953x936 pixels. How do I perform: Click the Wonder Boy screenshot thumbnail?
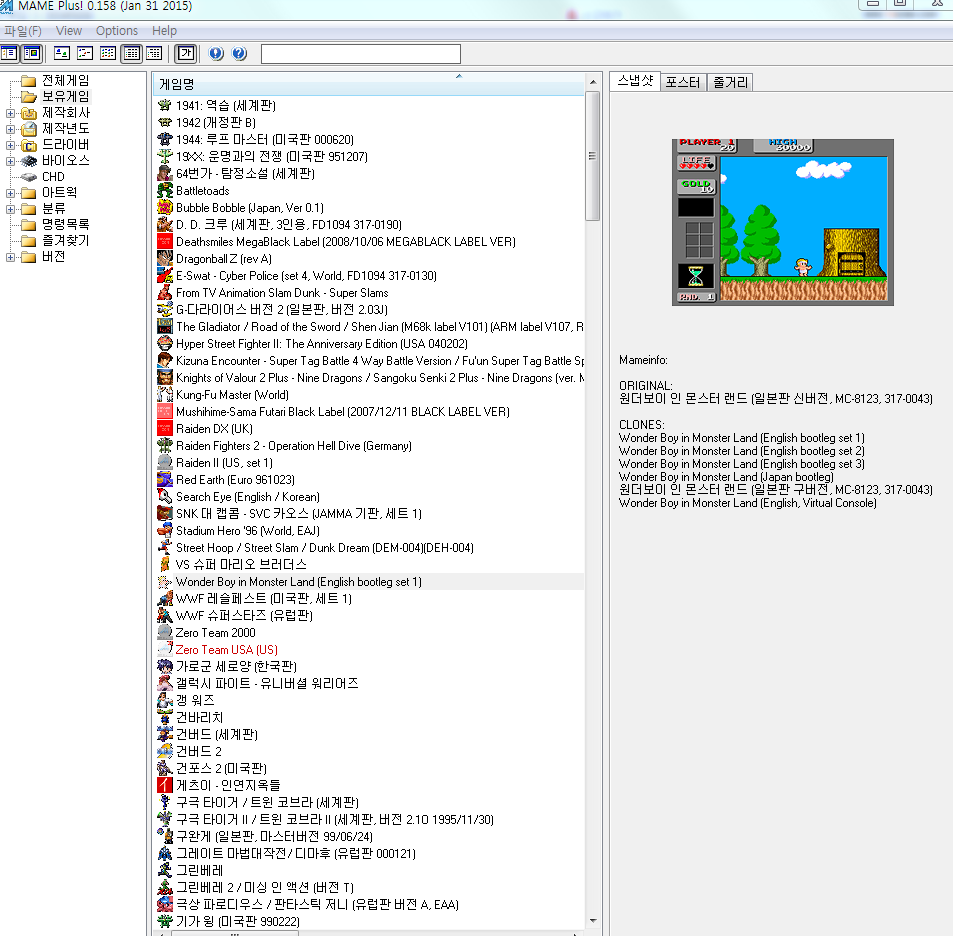point(783,222)
